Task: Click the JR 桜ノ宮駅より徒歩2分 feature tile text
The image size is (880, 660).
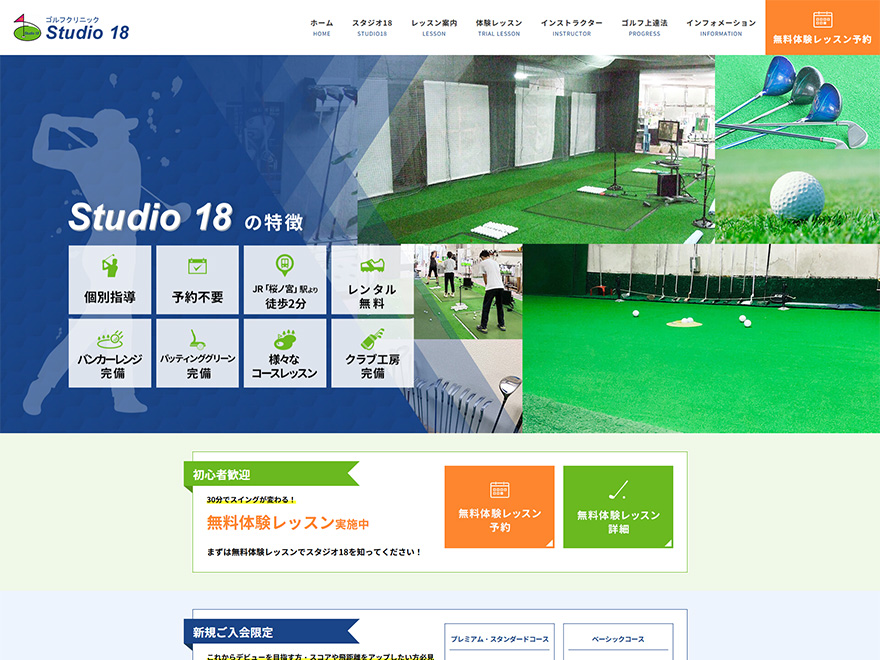Action: 285,296
